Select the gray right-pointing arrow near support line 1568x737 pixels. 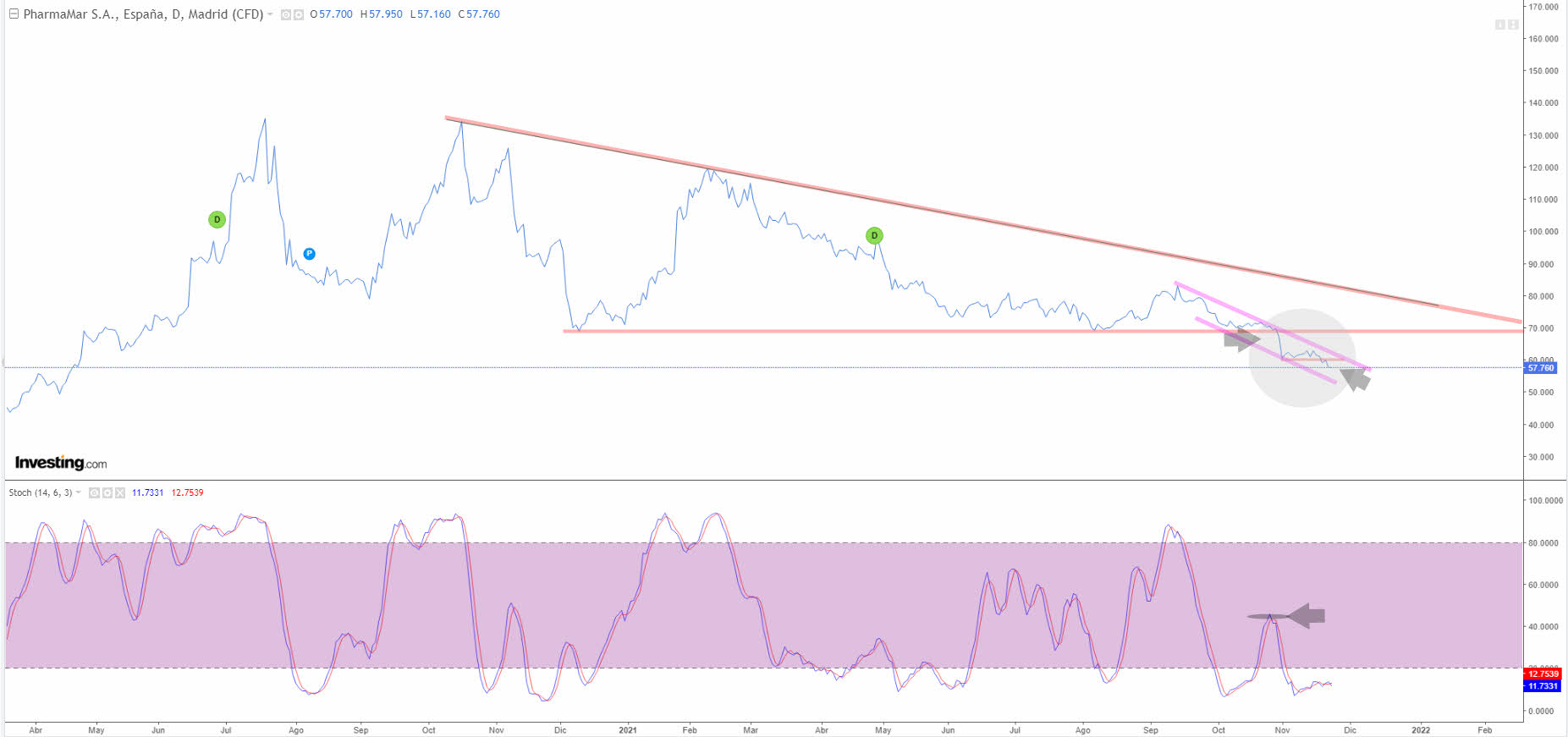tap(1241, 340)
